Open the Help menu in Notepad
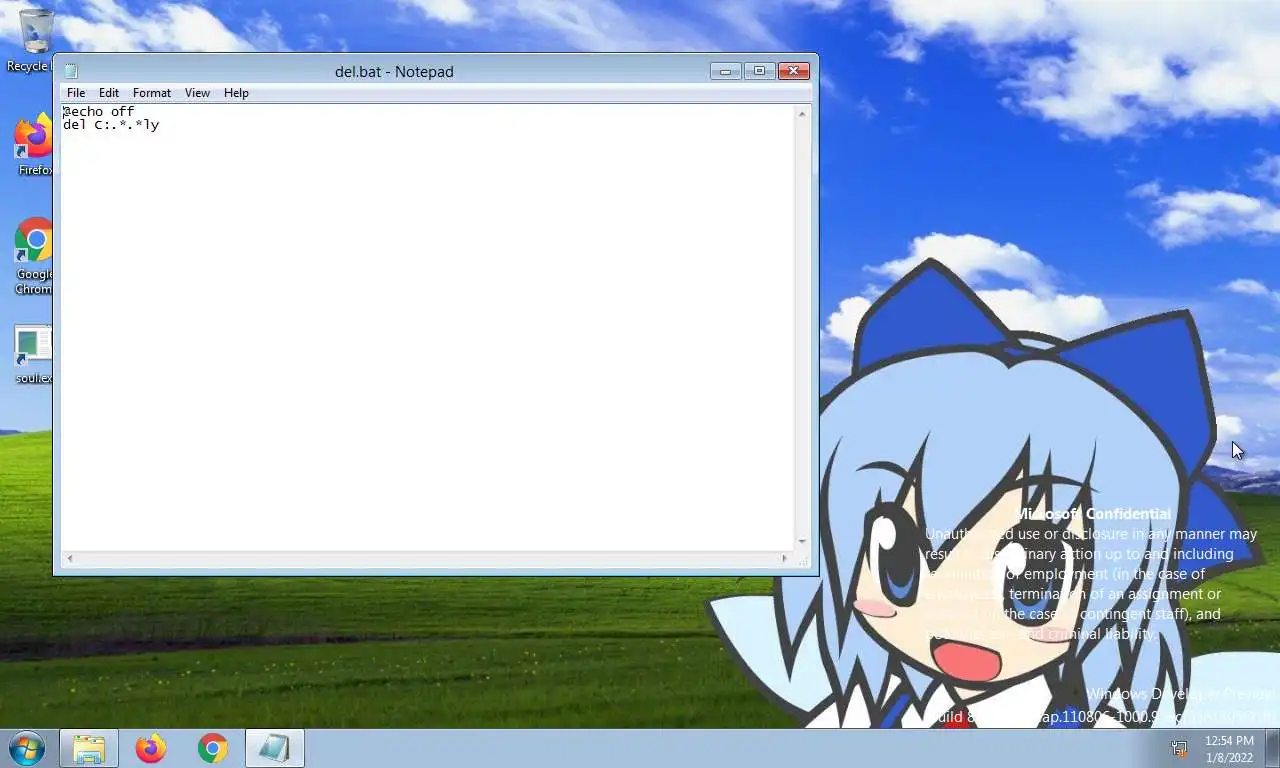 coord(236,93)
